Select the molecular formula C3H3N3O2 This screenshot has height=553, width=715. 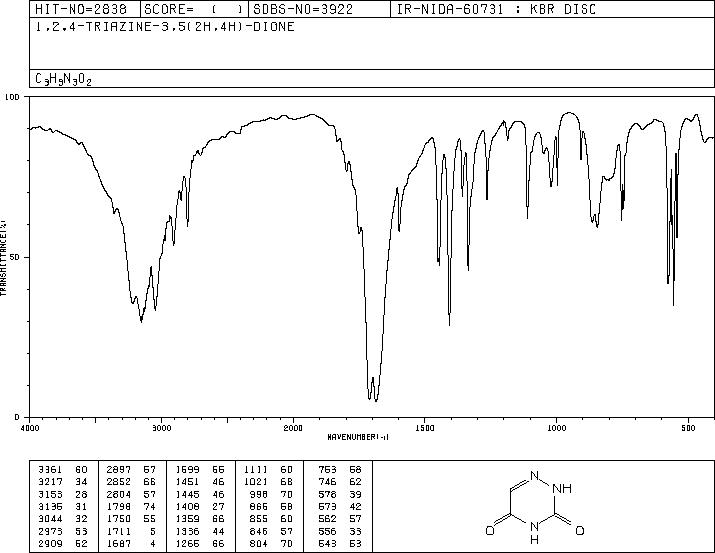point(63,79)
